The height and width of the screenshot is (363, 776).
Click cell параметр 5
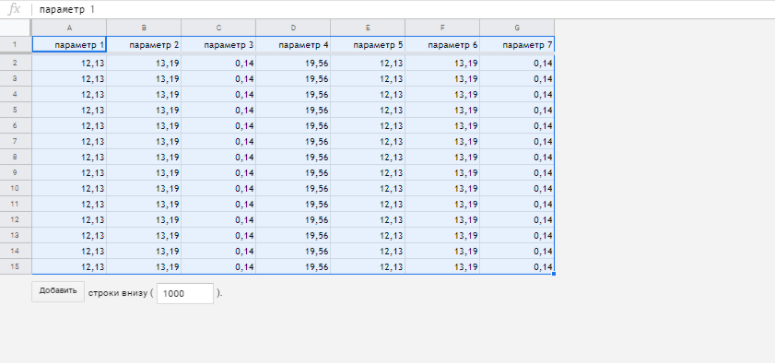[x=368, y=45]
